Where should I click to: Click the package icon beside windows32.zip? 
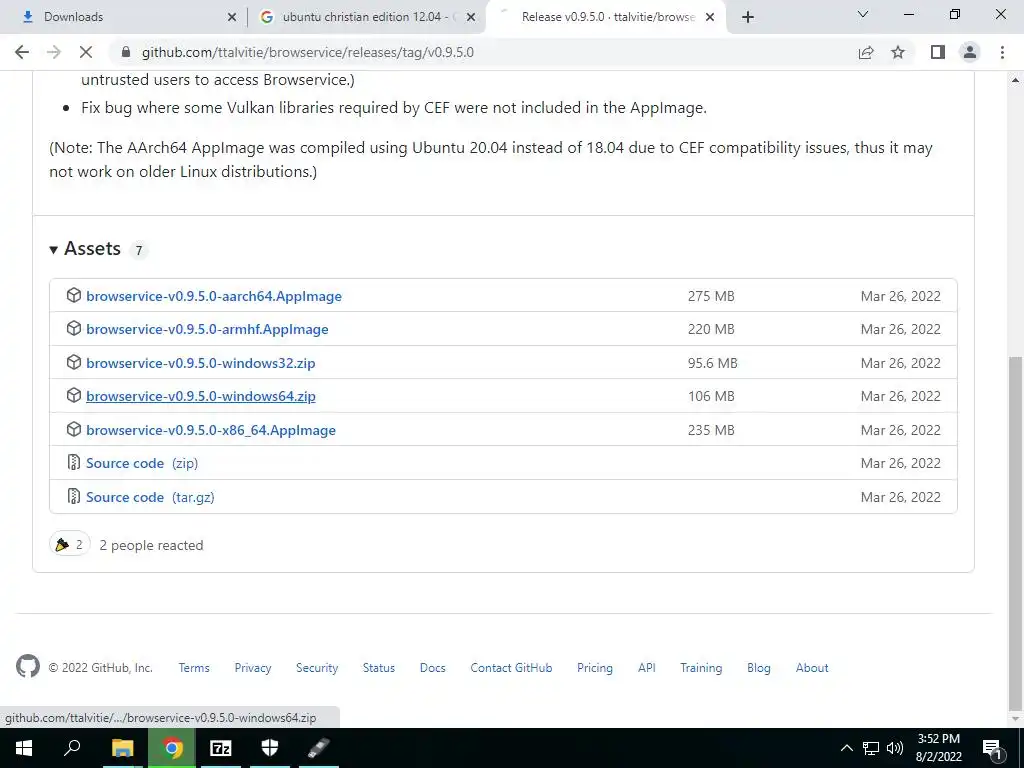[x=74, y=362]
